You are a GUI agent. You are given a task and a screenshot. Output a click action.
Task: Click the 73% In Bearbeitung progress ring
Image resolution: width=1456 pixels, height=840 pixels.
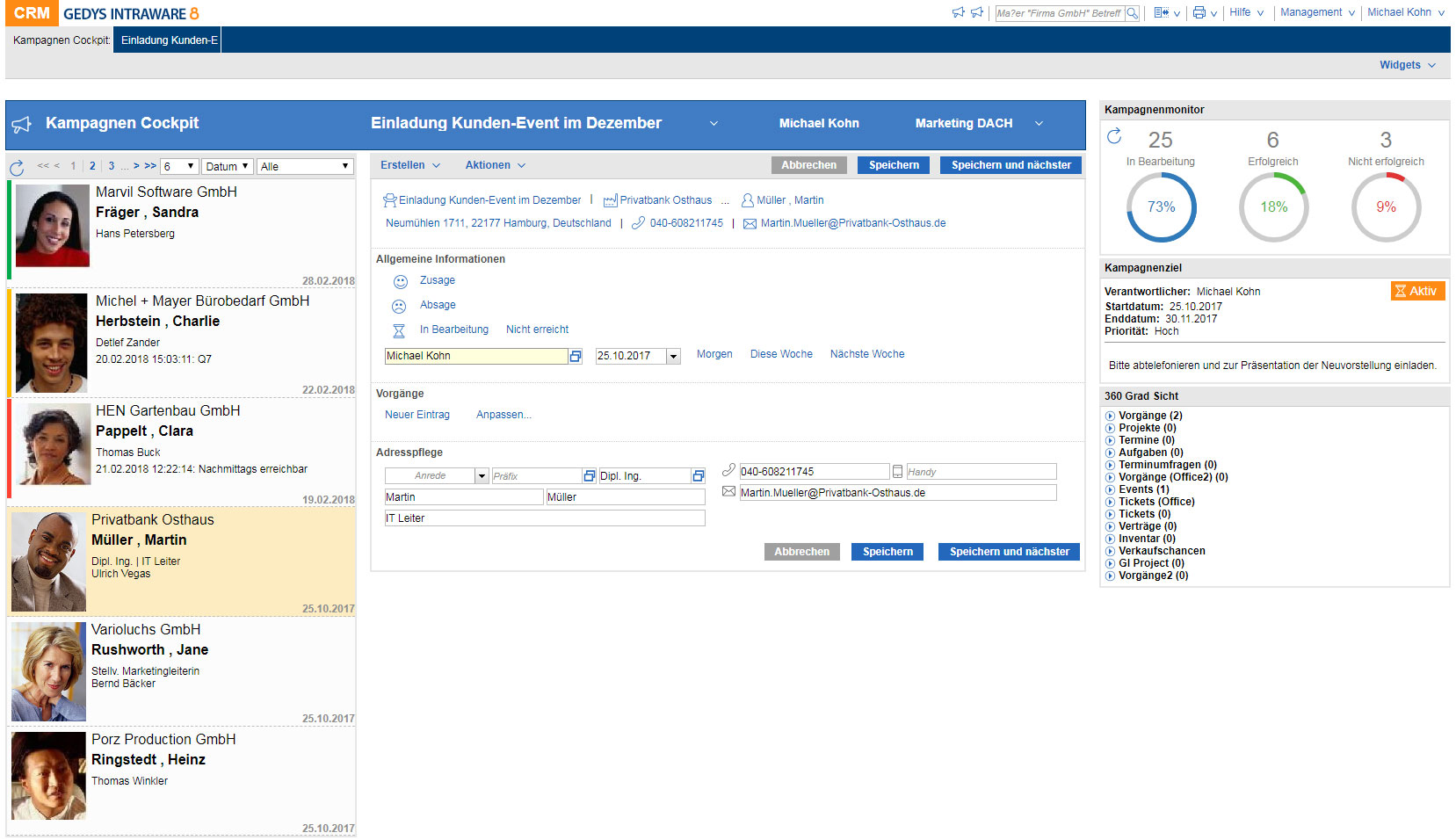(1161, 207)
